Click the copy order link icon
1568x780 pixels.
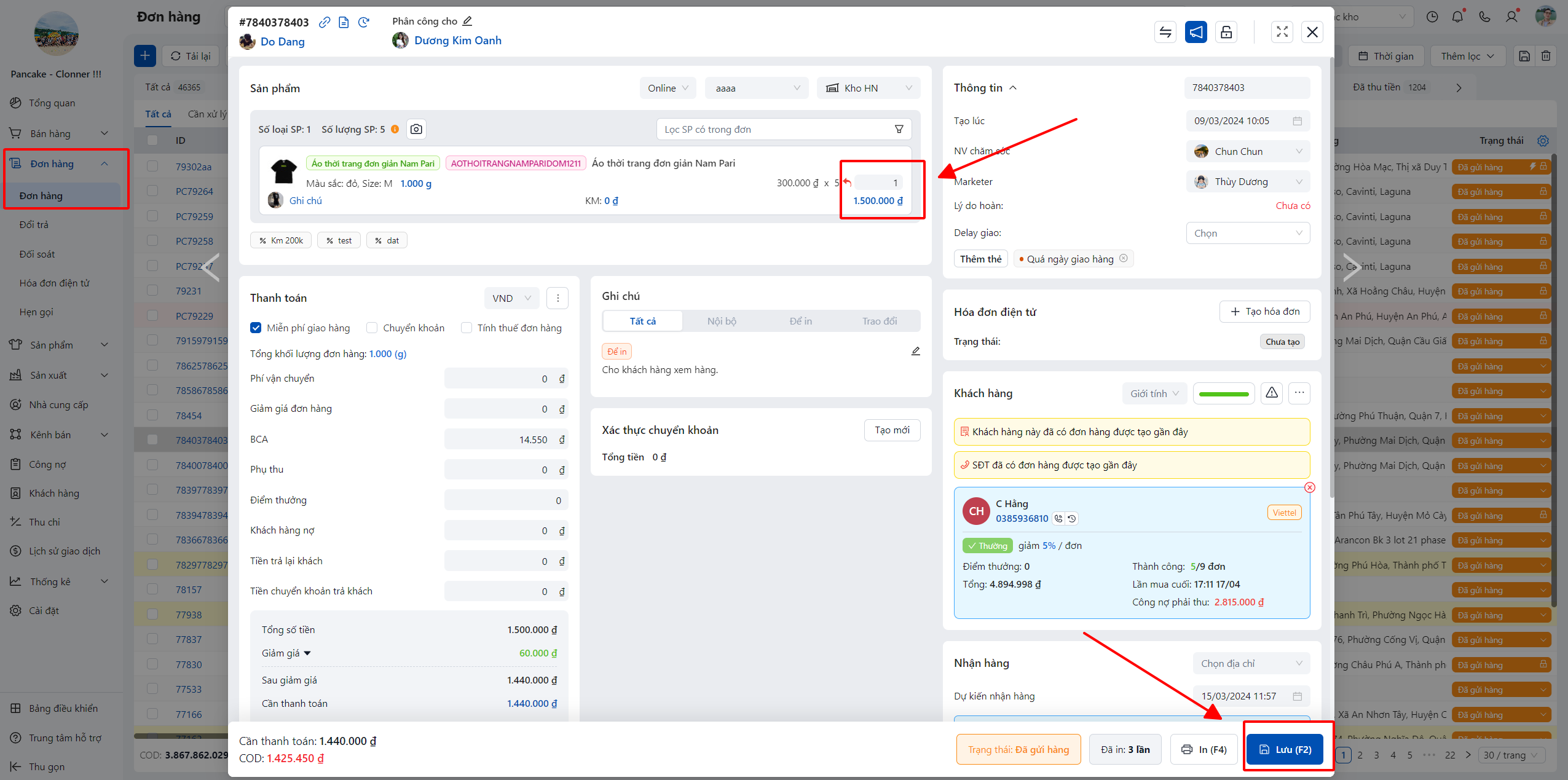click(325, 22)
